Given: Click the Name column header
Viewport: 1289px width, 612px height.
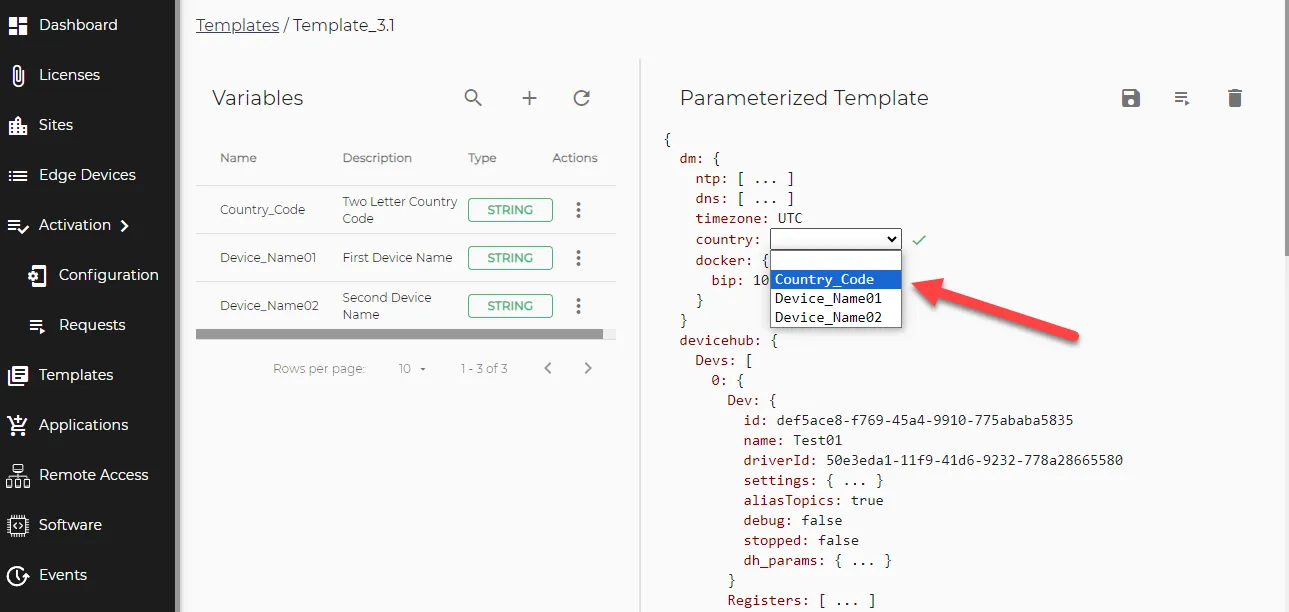Looking at the screenshot, I should click(x=238, y=158).
